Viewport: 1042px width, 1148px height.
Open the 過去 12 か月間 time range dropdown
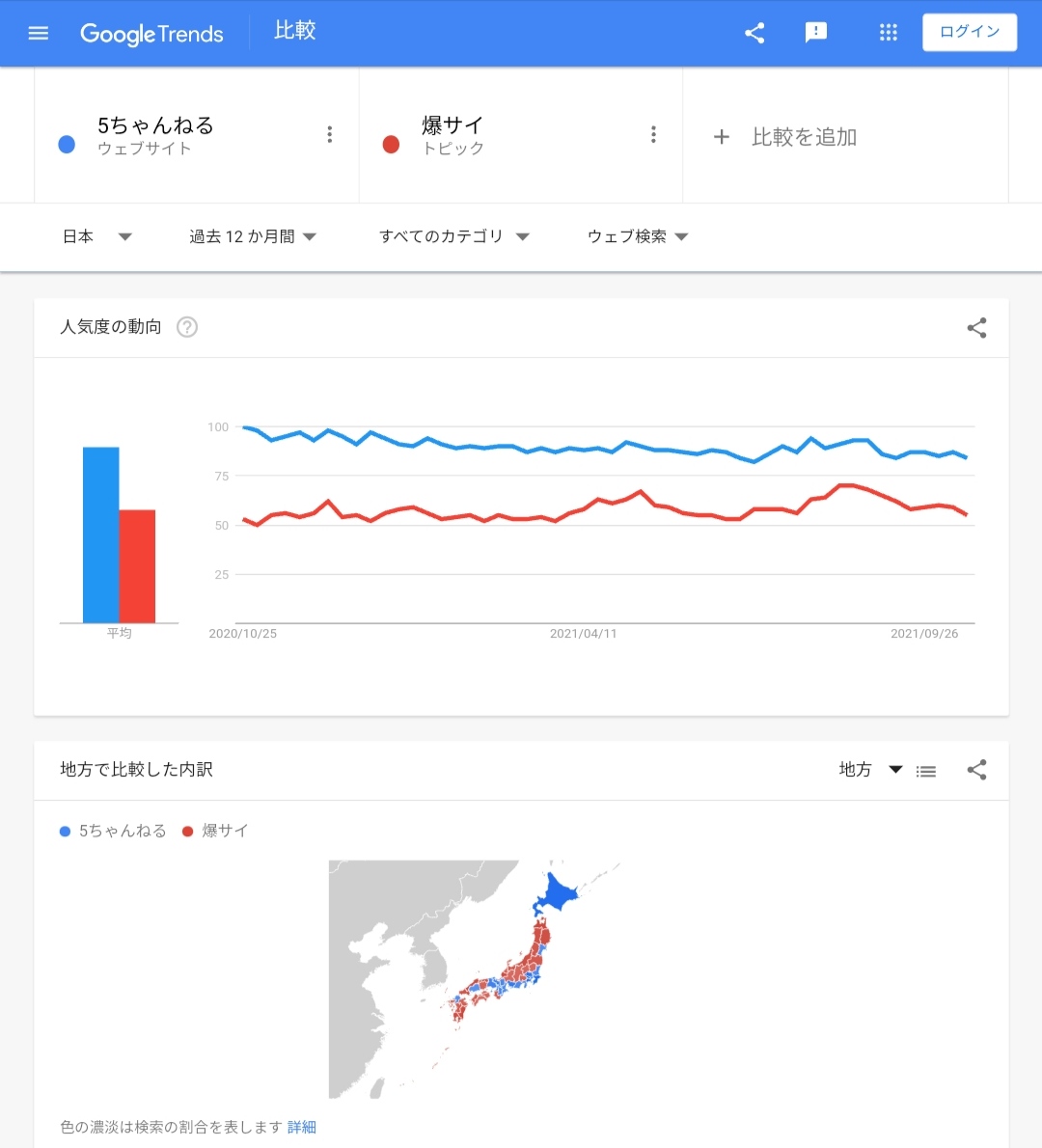(253, 236)
